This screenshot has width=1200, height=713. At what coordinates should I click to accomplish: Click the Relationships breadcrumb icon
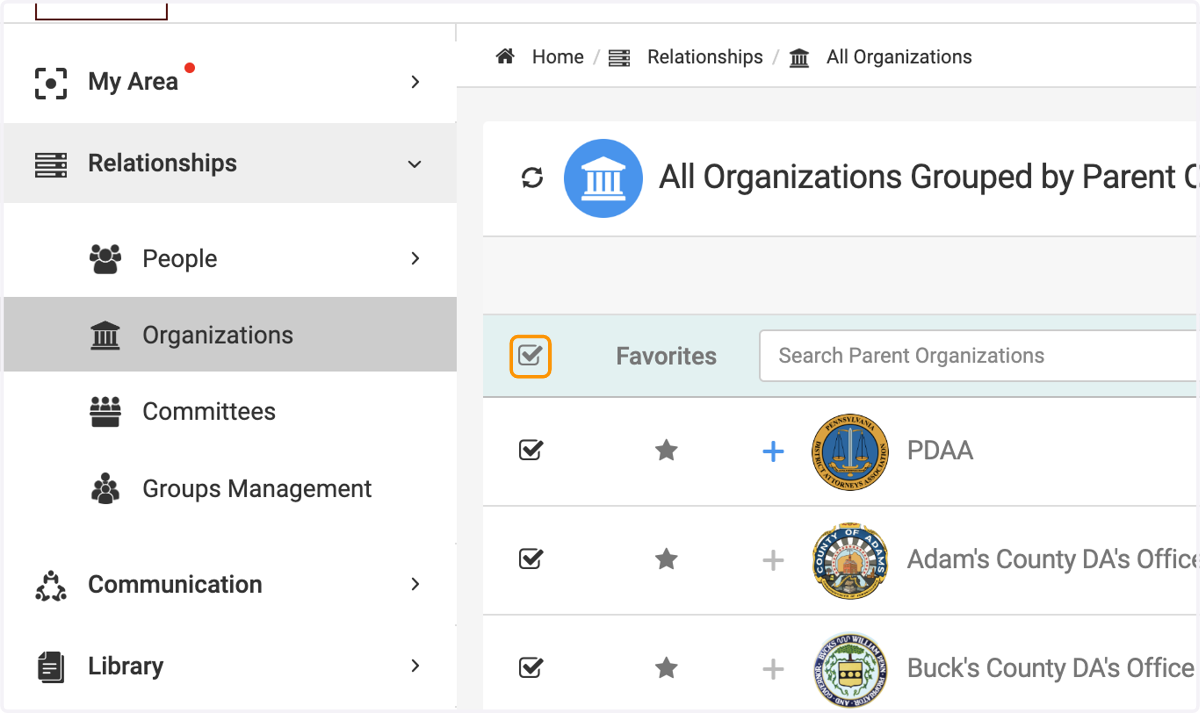tap(619, 58)
